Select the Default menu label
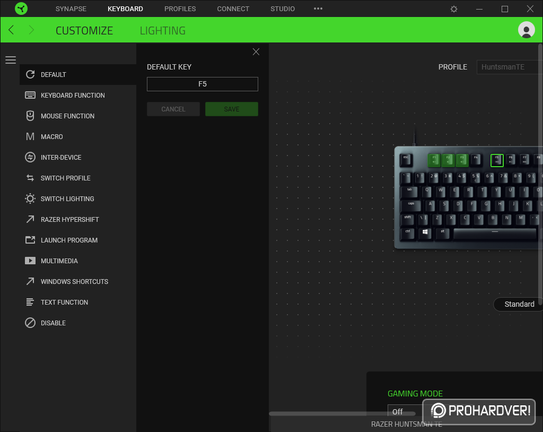The width and height of the screenshot is (543, 432). click(53, 74)
